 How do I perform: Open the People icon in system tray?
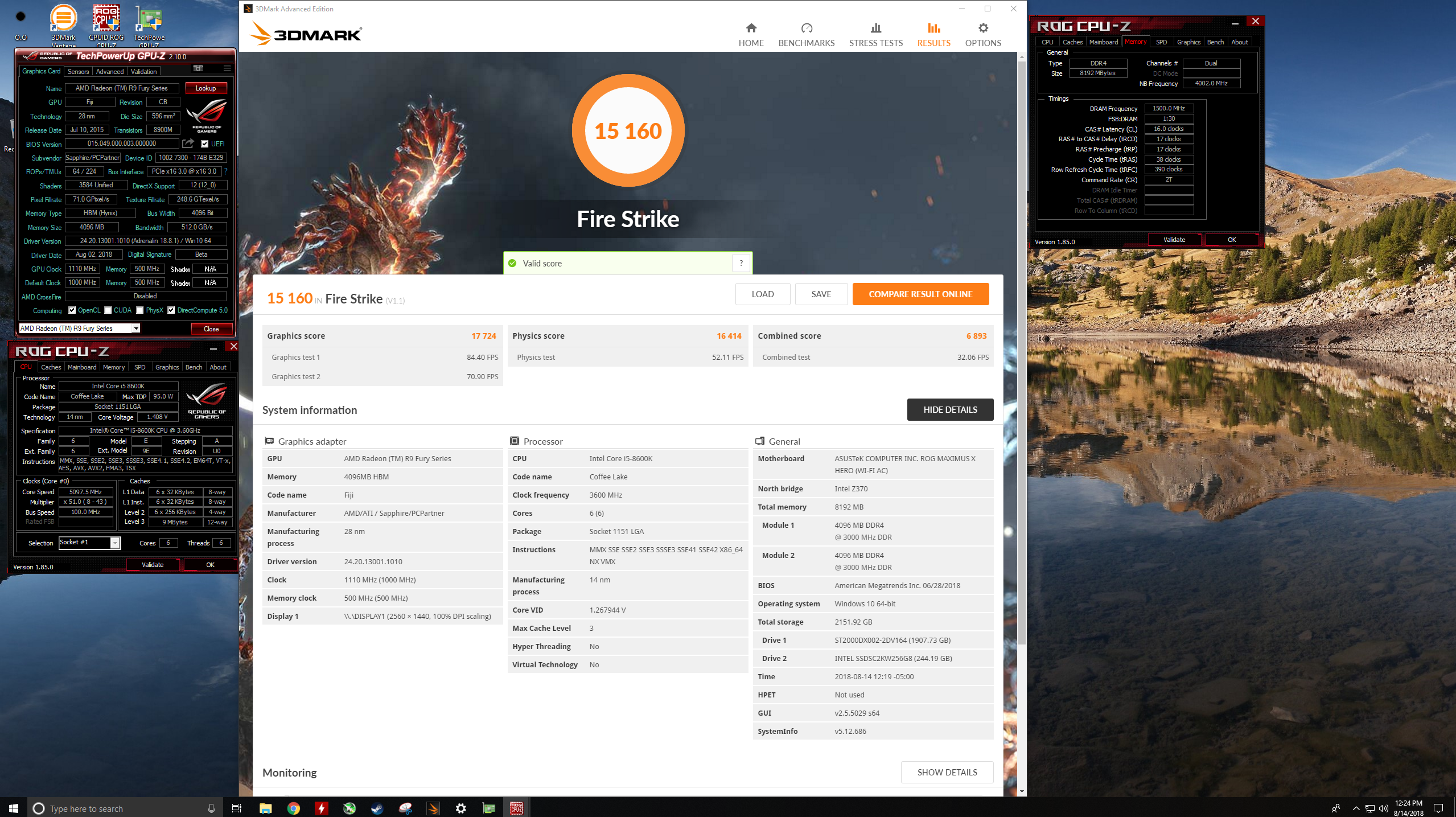tap(1335, 808)
